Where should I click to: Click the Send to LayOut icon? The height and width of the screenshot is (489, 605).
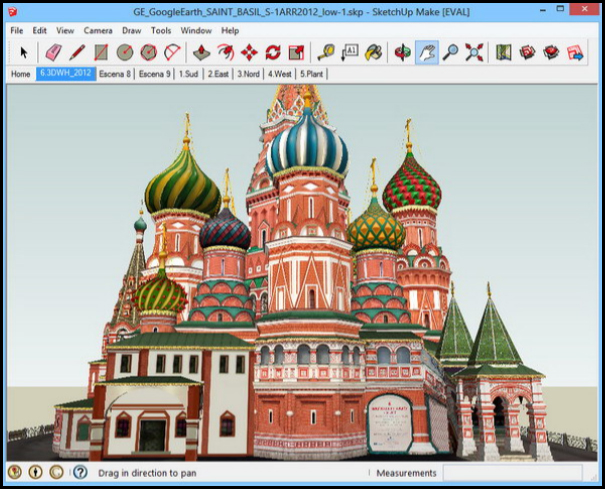coord(575,52)
